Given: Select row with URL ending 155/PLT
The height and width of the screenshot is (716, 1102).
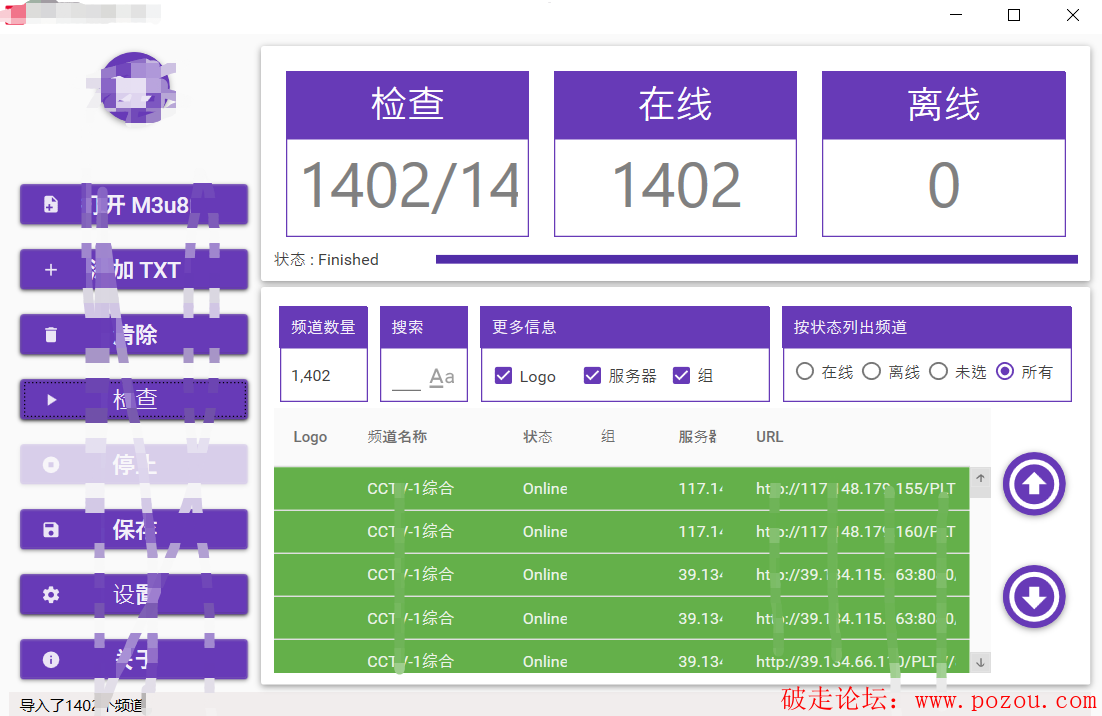Looking at the screenshot, I should pos(621,488).
